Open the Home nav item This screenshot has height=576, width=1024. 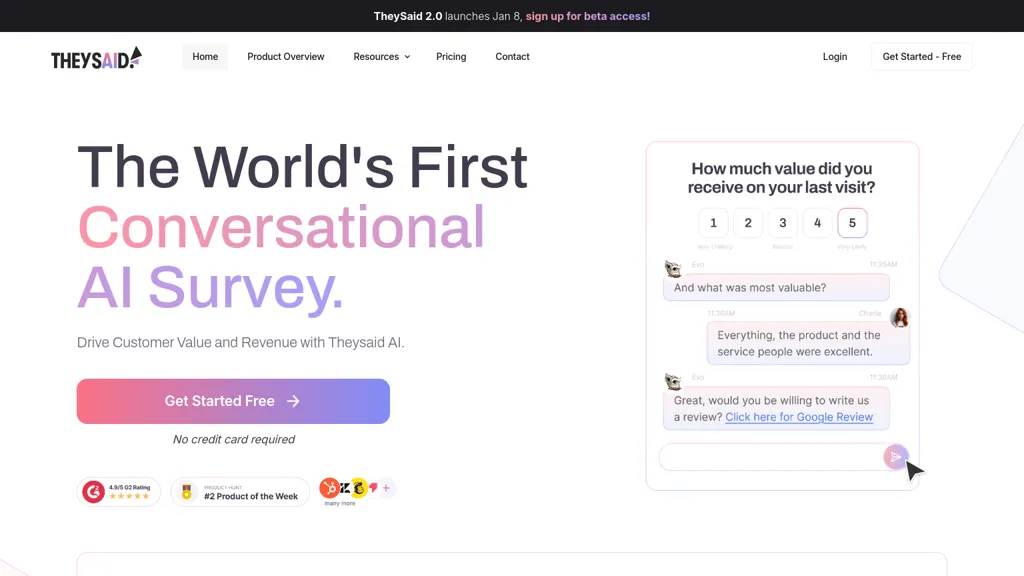click(x=205, y=57)
